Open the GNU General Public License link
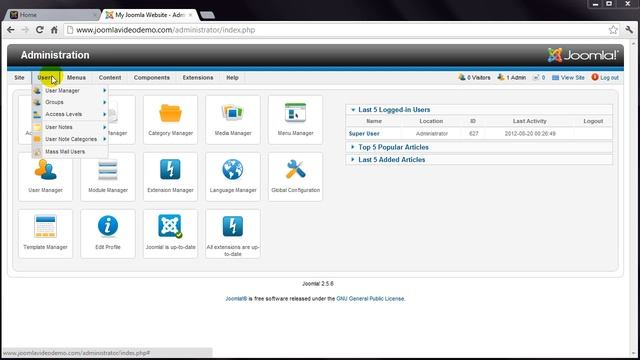The height and width of the screenshot is (360, 640). tap(370, 299)
